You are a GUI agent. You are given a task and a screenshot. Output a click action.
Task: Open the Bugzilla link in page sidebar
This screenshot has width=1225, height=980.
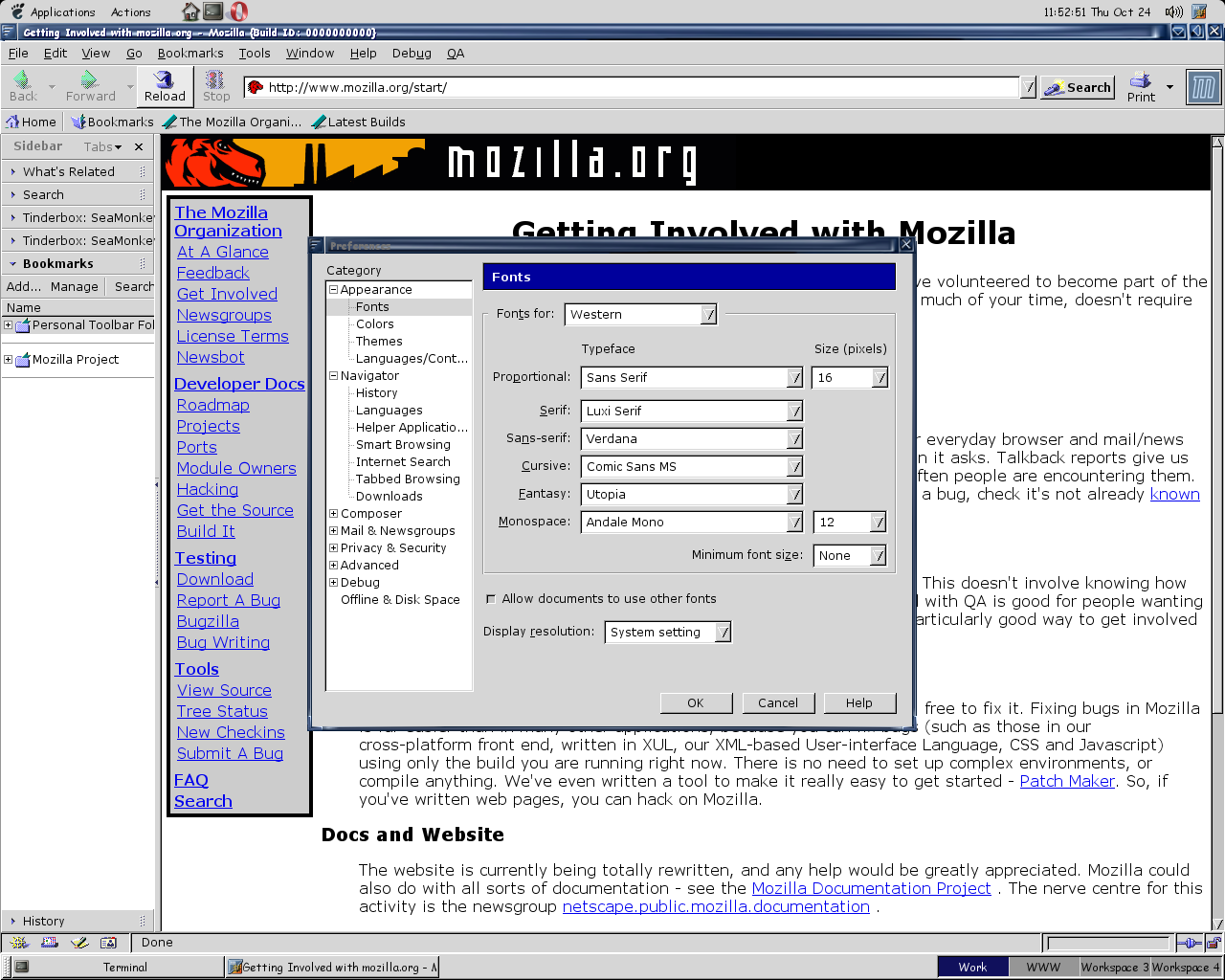point(208,621)
